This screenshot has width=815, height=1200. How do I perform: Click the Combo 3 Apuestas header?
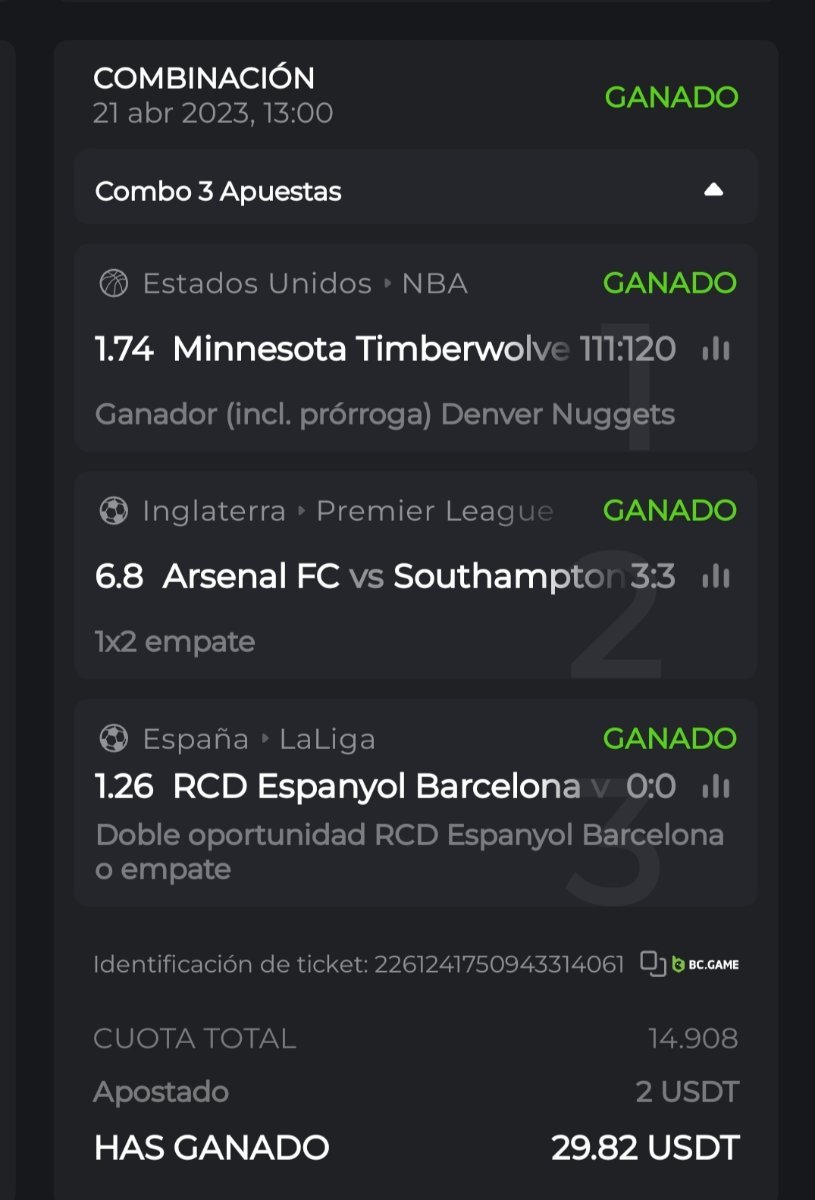[218, 191]
